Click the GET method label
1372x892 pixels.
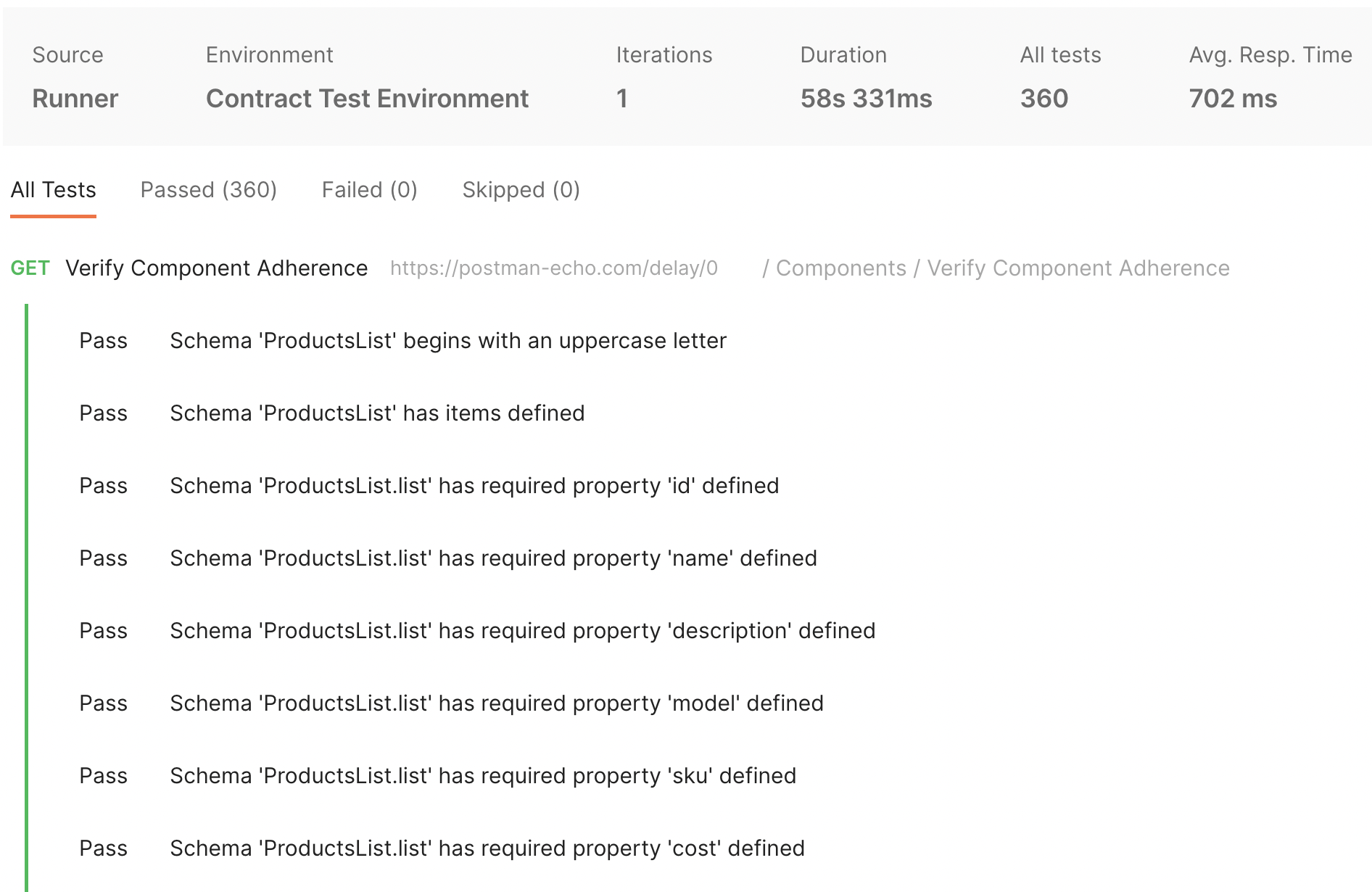[30, 268]
